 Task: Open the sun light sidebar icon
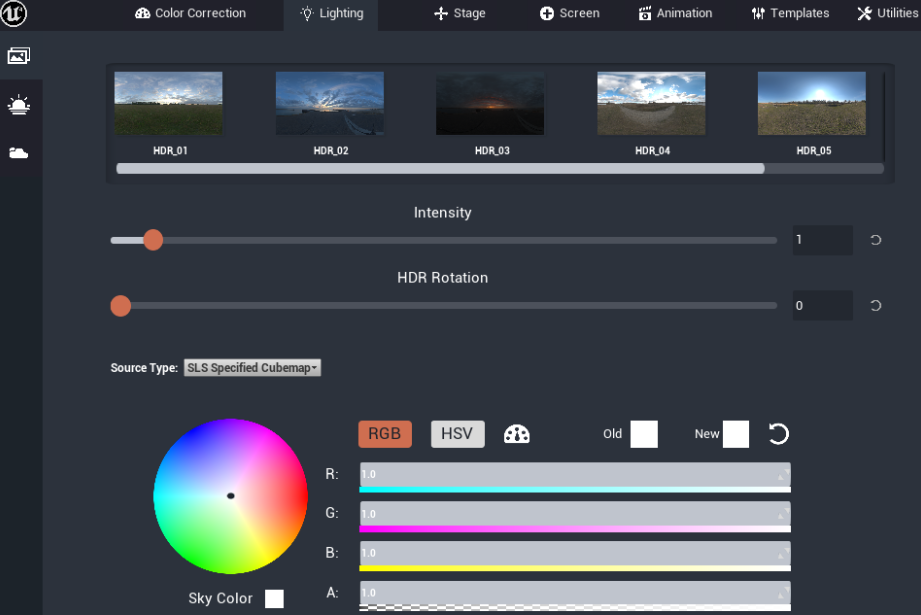point(19,105)
